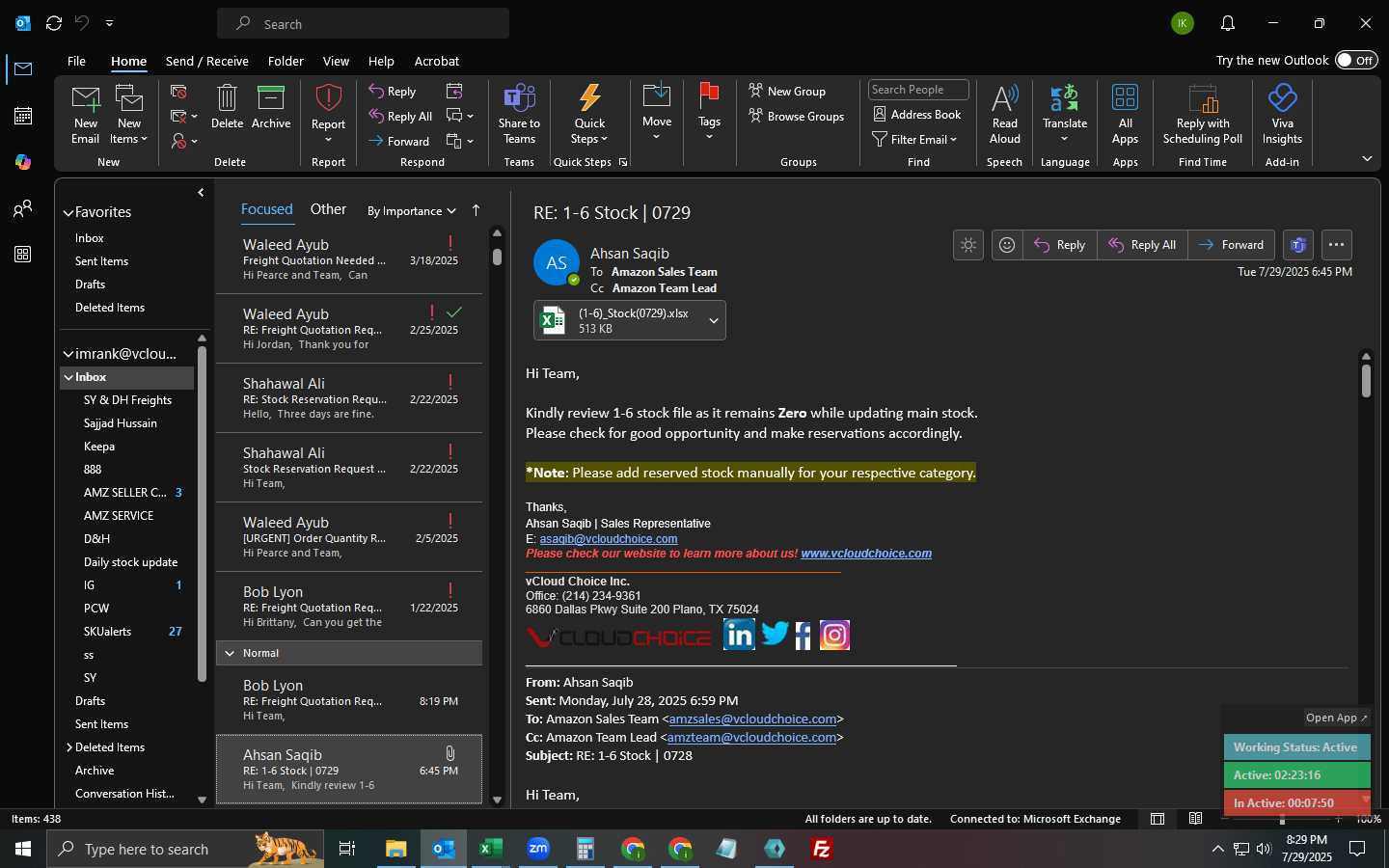Open www.vcloudchoice.com website link
1389x868 pixels.
tap(866, 554)
